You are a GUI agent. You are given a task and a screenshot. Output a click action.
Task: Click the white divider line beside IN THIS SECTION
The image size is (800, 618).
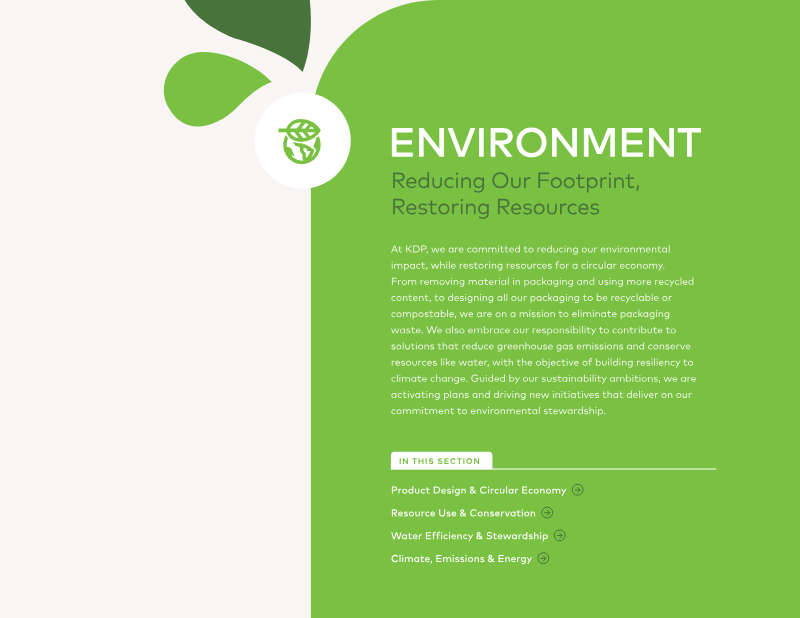(x=605, y=468)
